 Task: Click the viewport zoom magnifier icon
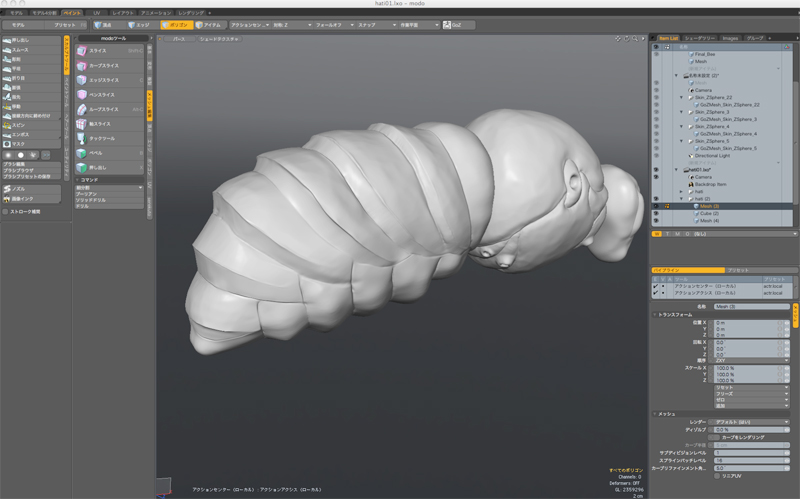pyautogui.click(x=635, y=39)
